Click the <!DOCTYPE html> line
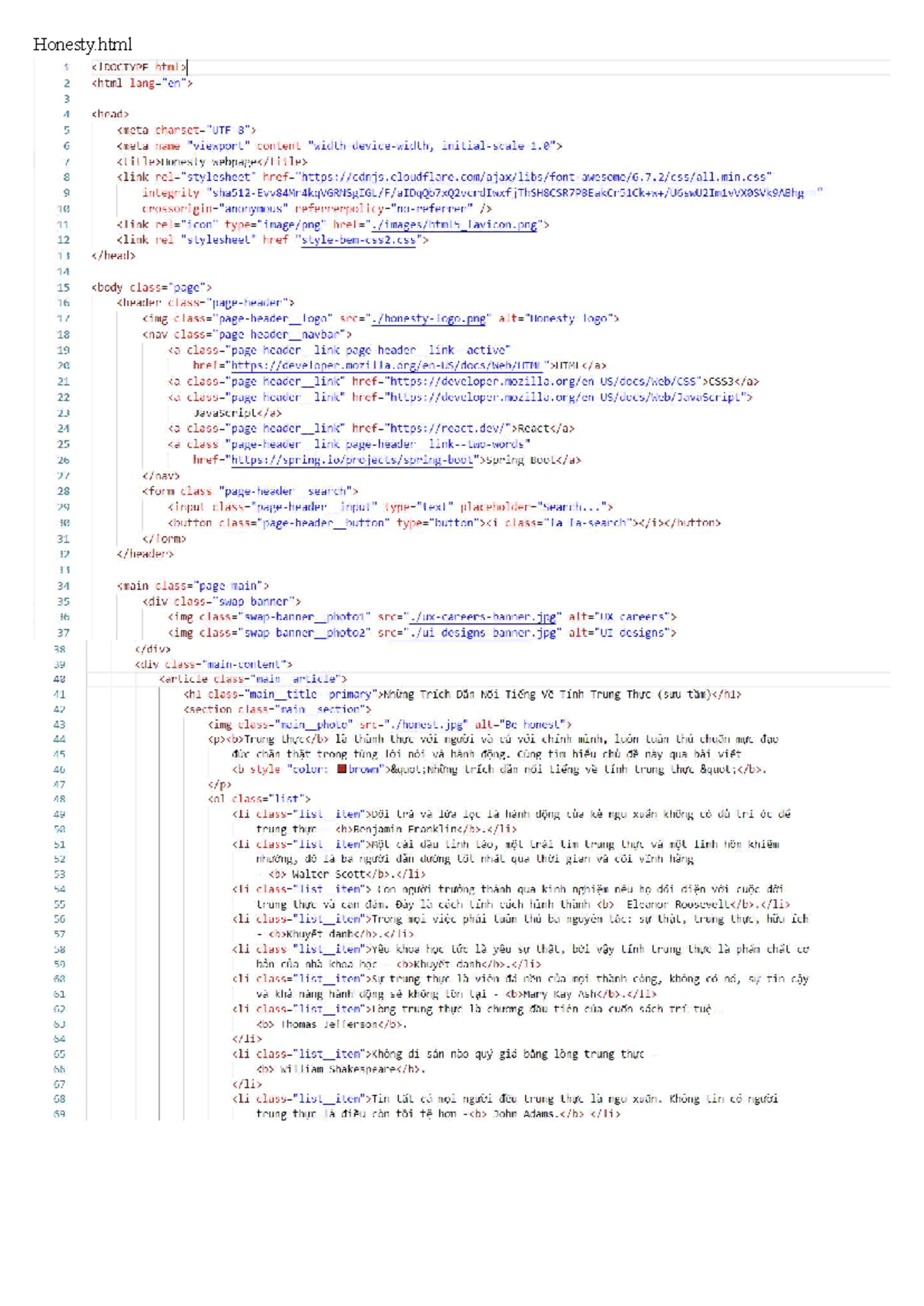 click(139, 67)
